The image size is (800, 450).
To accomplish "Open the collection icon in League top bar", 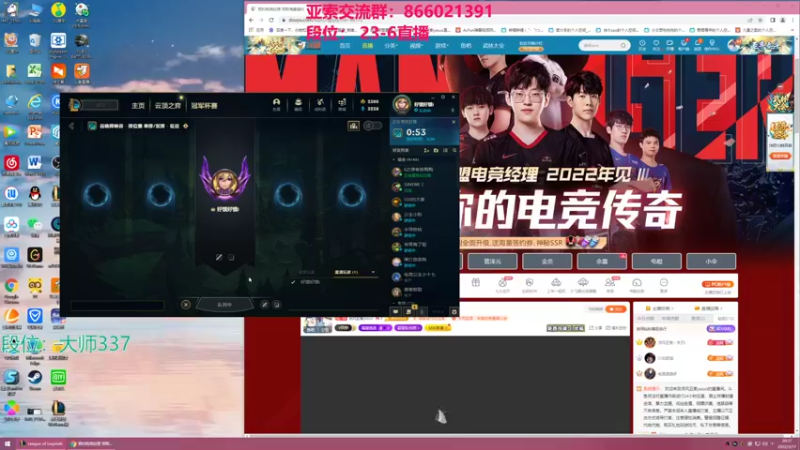I will point(298,104).
